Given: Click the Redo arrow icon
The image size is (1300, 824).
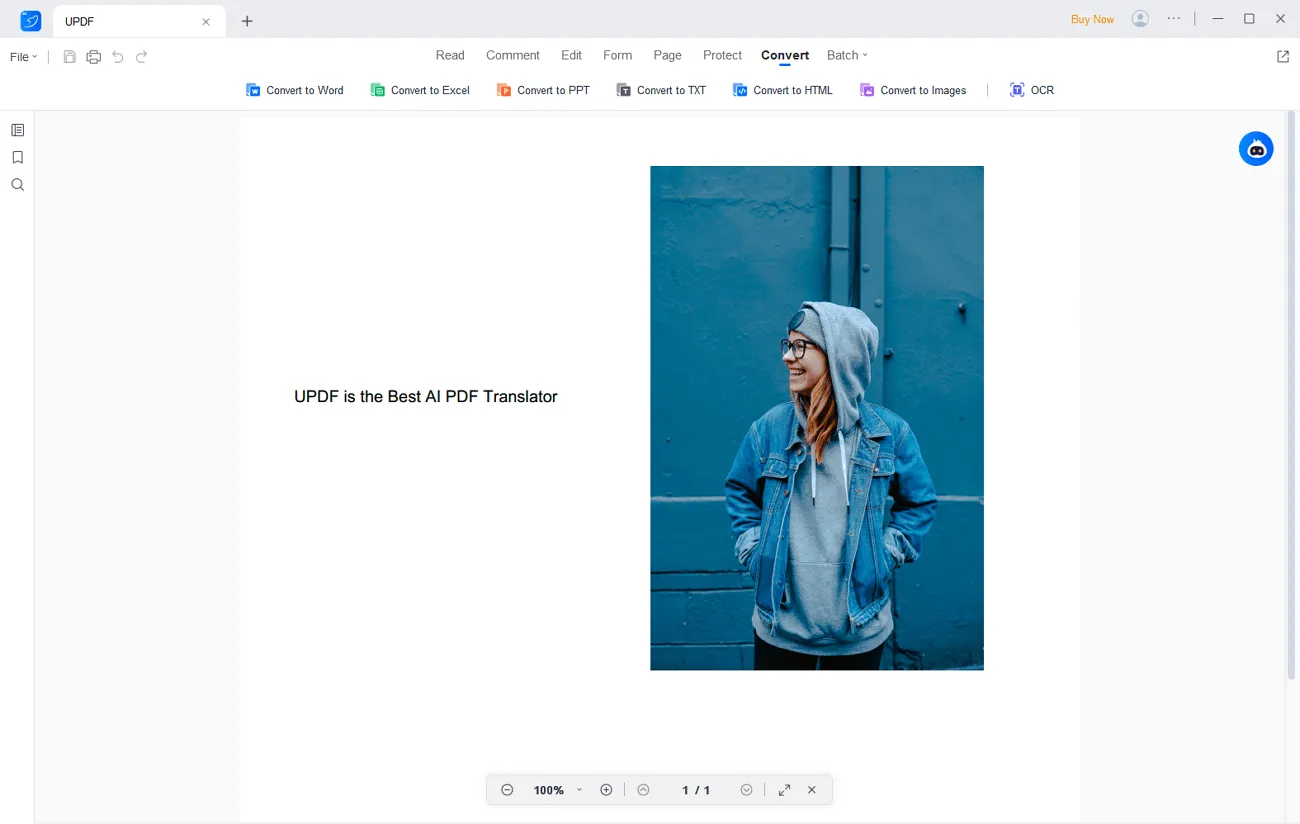Looking at the screenshot, I should coord(142,57).
